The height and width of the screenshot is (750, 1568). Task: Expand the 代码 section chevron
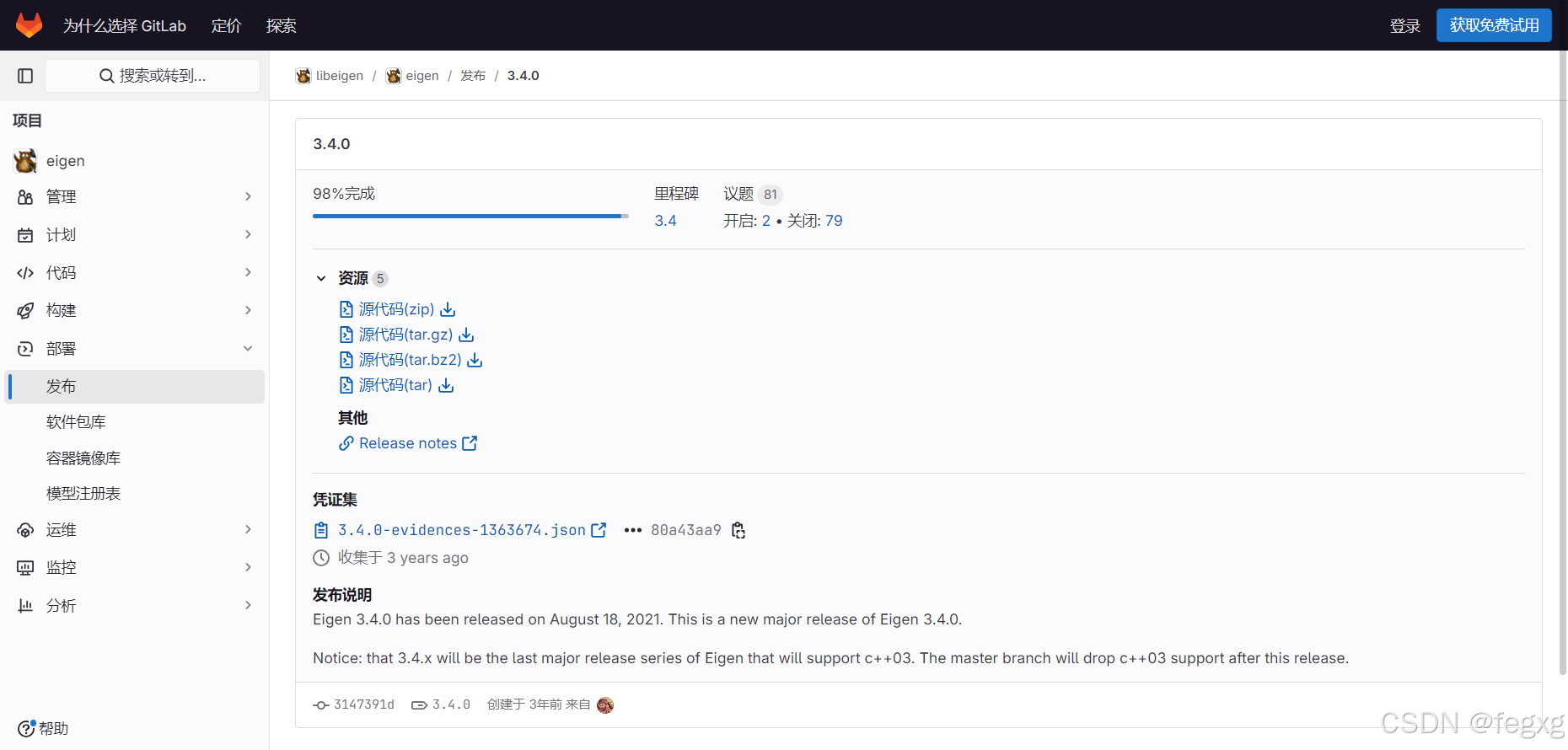248,272
